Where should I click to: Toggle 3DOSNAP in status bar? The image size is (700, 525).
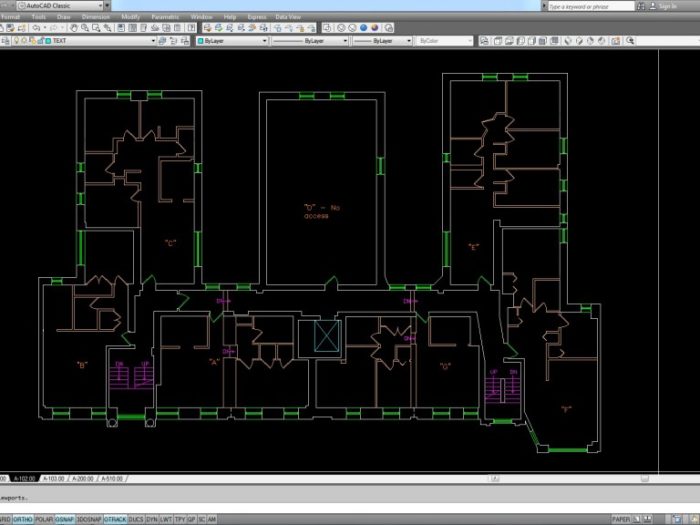[89, 519]
